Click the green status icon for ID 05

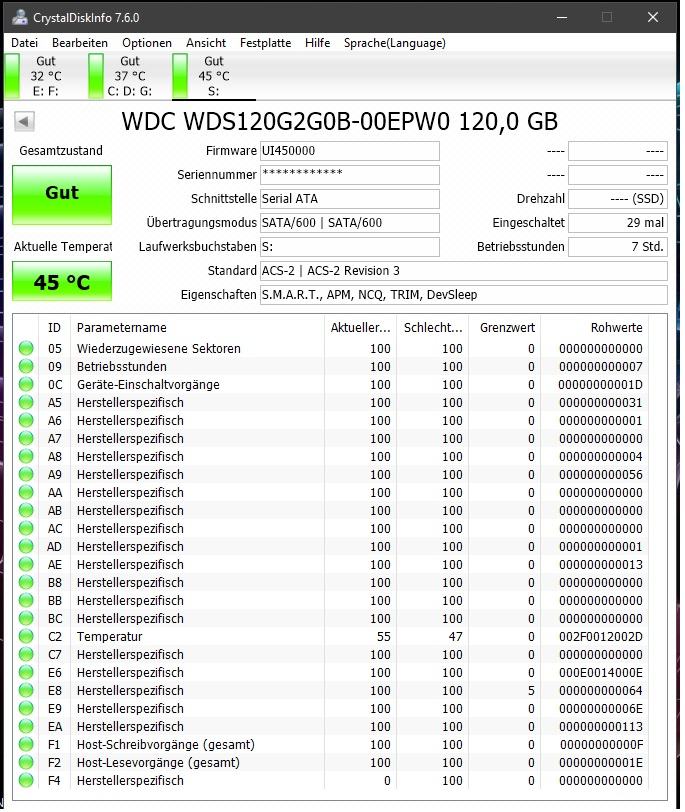[26, 348]
